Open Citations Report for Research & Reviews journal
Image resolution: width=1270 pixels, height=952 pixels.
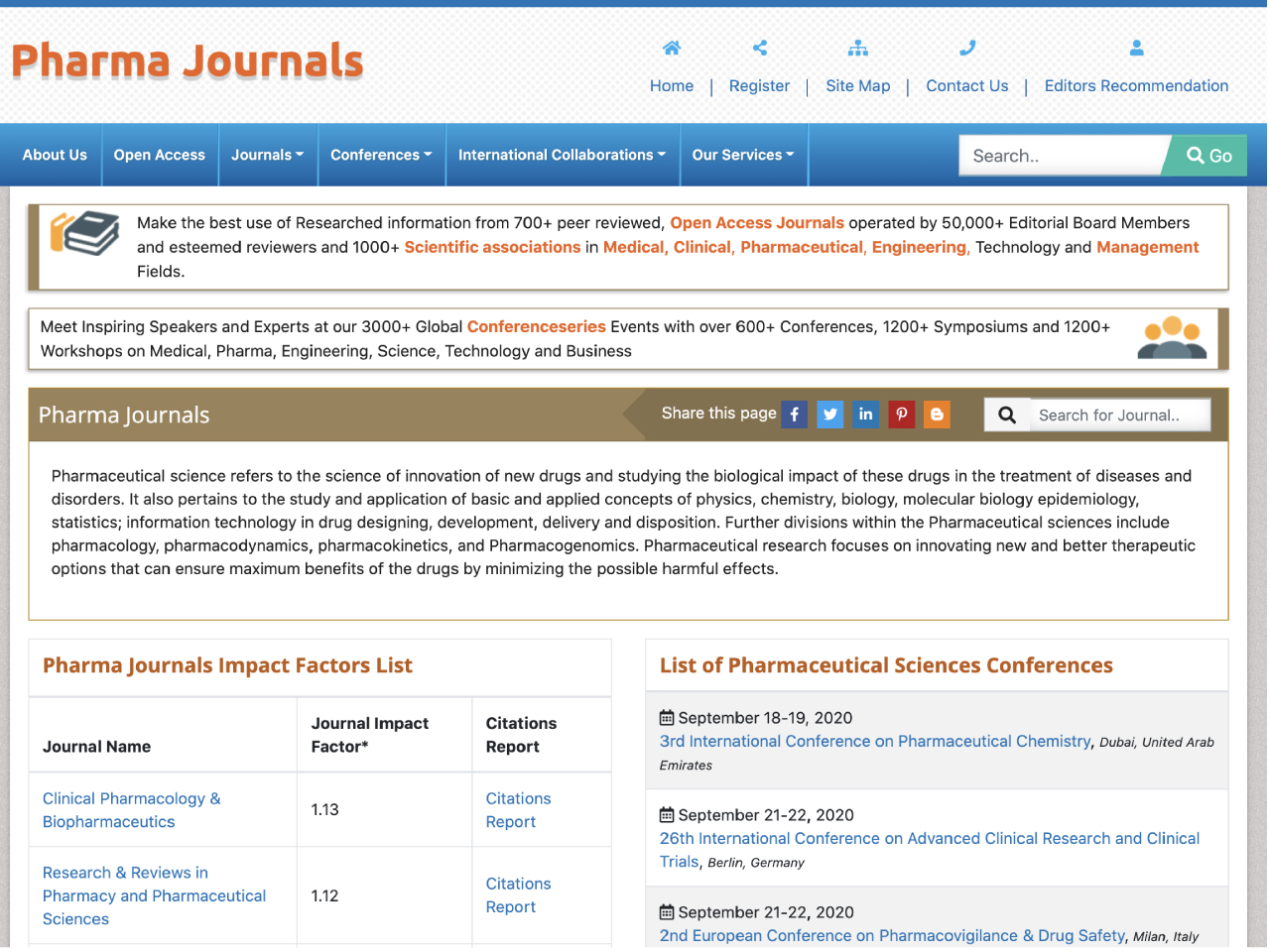(518, 895)
